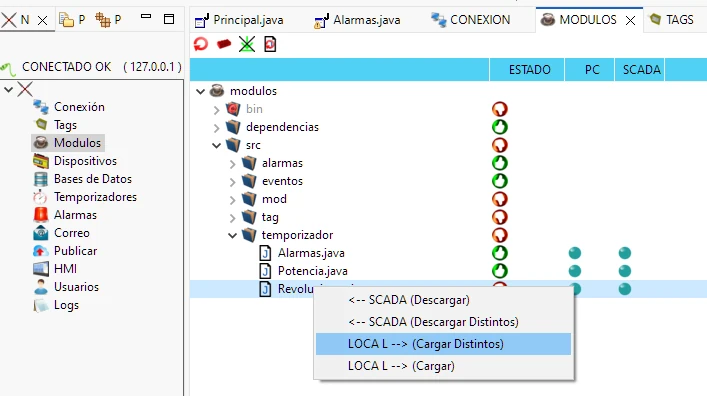Open Logs in the navigation tree
707x396 pixels.
point(66,305)
